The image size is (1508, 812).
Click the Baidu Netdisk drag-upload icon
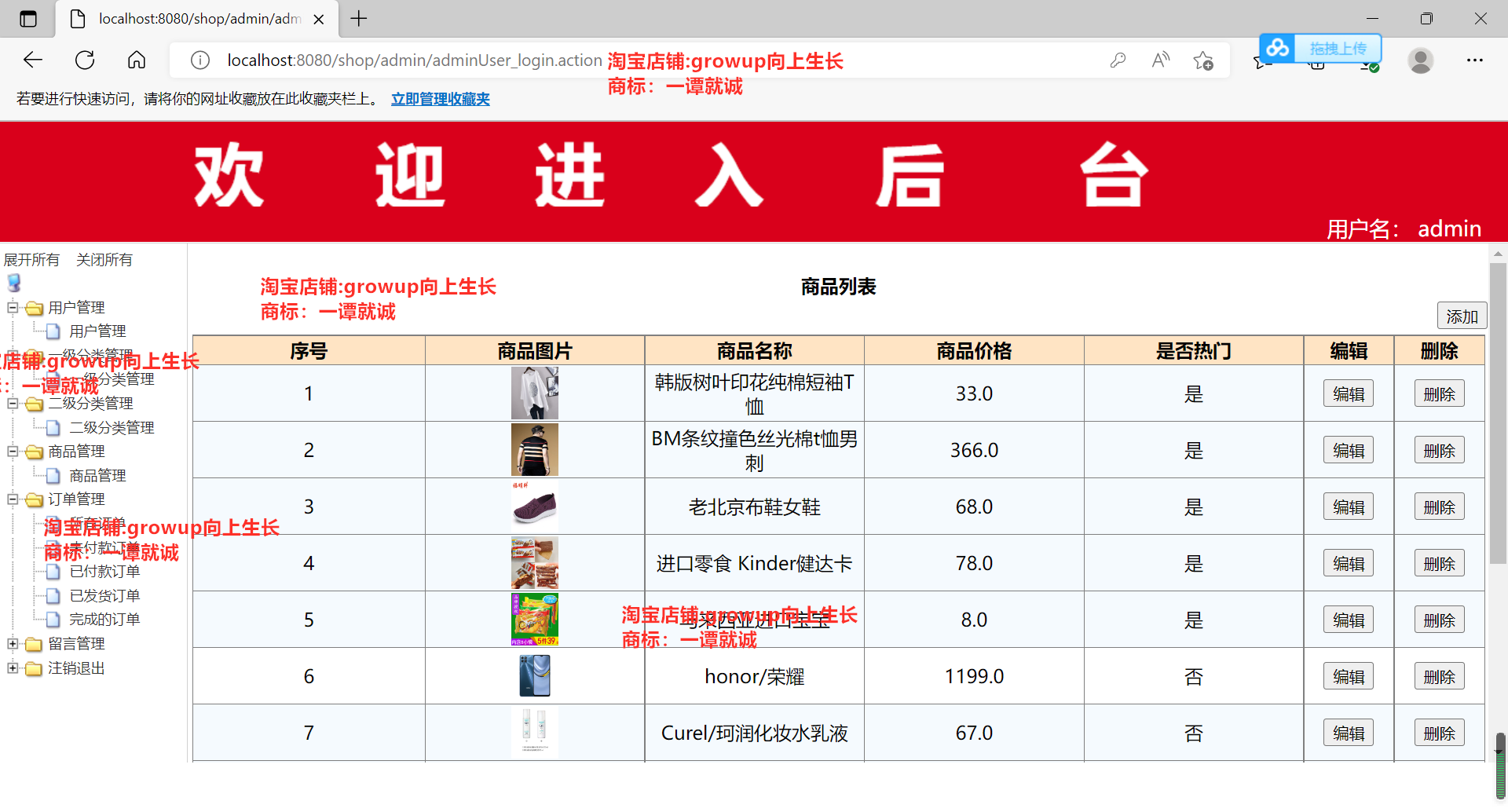[x=1277, y=48]
